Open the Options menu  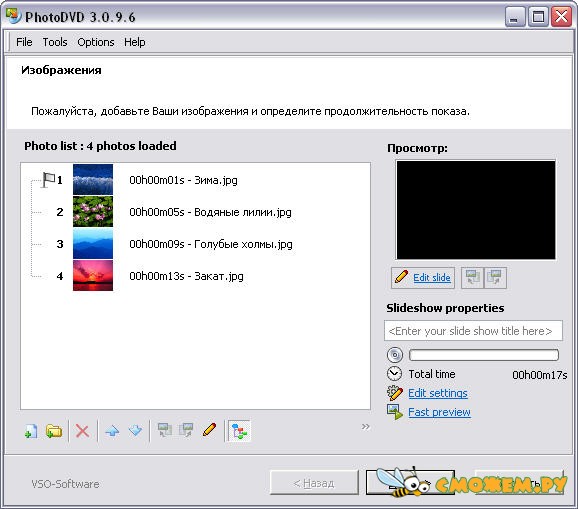95,42
